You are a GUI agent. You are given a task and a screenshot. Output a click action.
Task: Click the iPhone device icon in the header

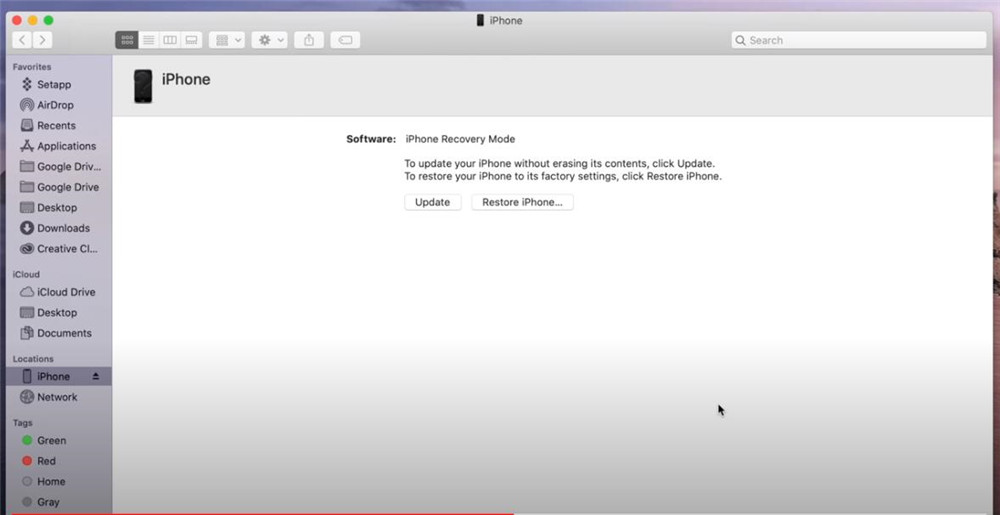pyautogui.click(x=143, y=86)
